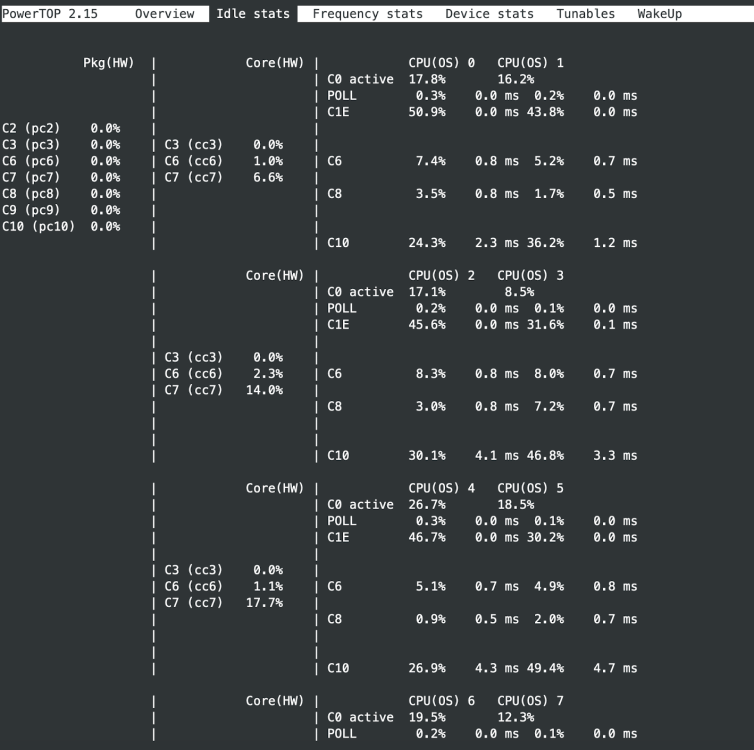Switch to the WakeUp tab
Screen dimensions: 754x750
[x=659, y=14]
